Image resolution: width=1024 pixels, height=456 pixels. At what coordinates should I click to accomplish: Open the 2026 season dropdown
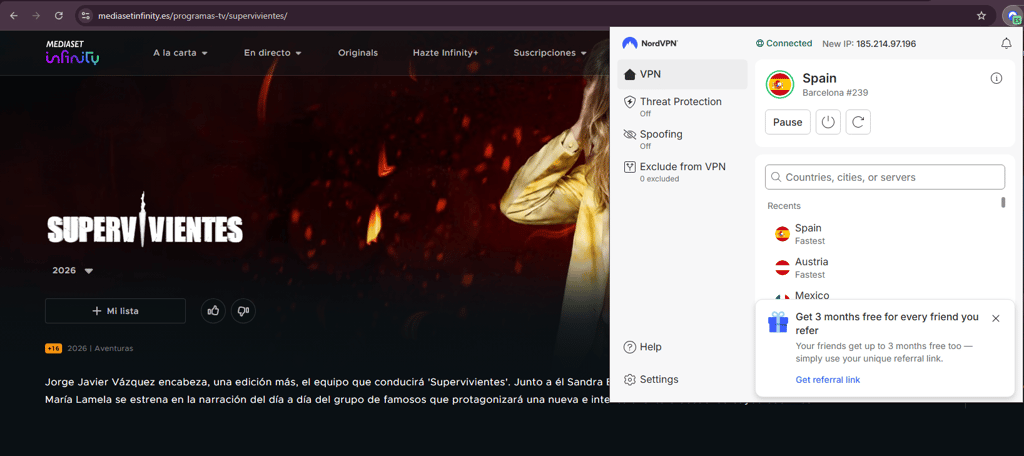click(73, 270)
